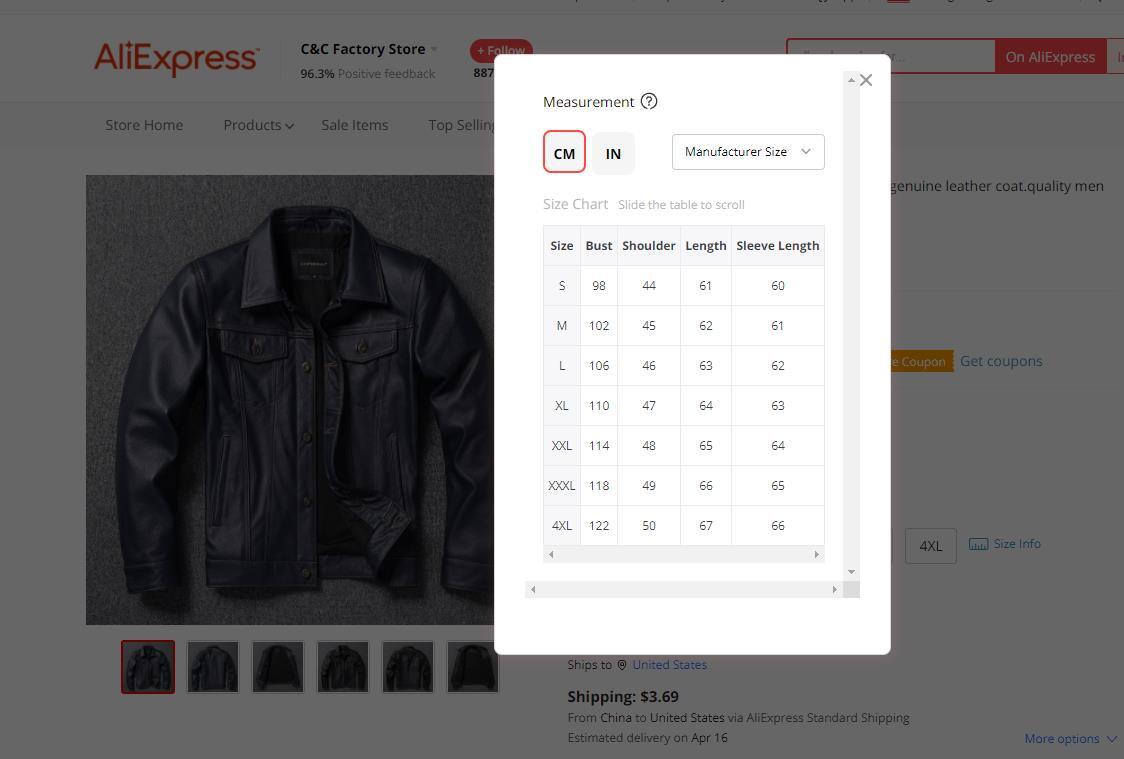Switch size units to CM
Screen dimensions: 1124x759
tap(564, 153)
